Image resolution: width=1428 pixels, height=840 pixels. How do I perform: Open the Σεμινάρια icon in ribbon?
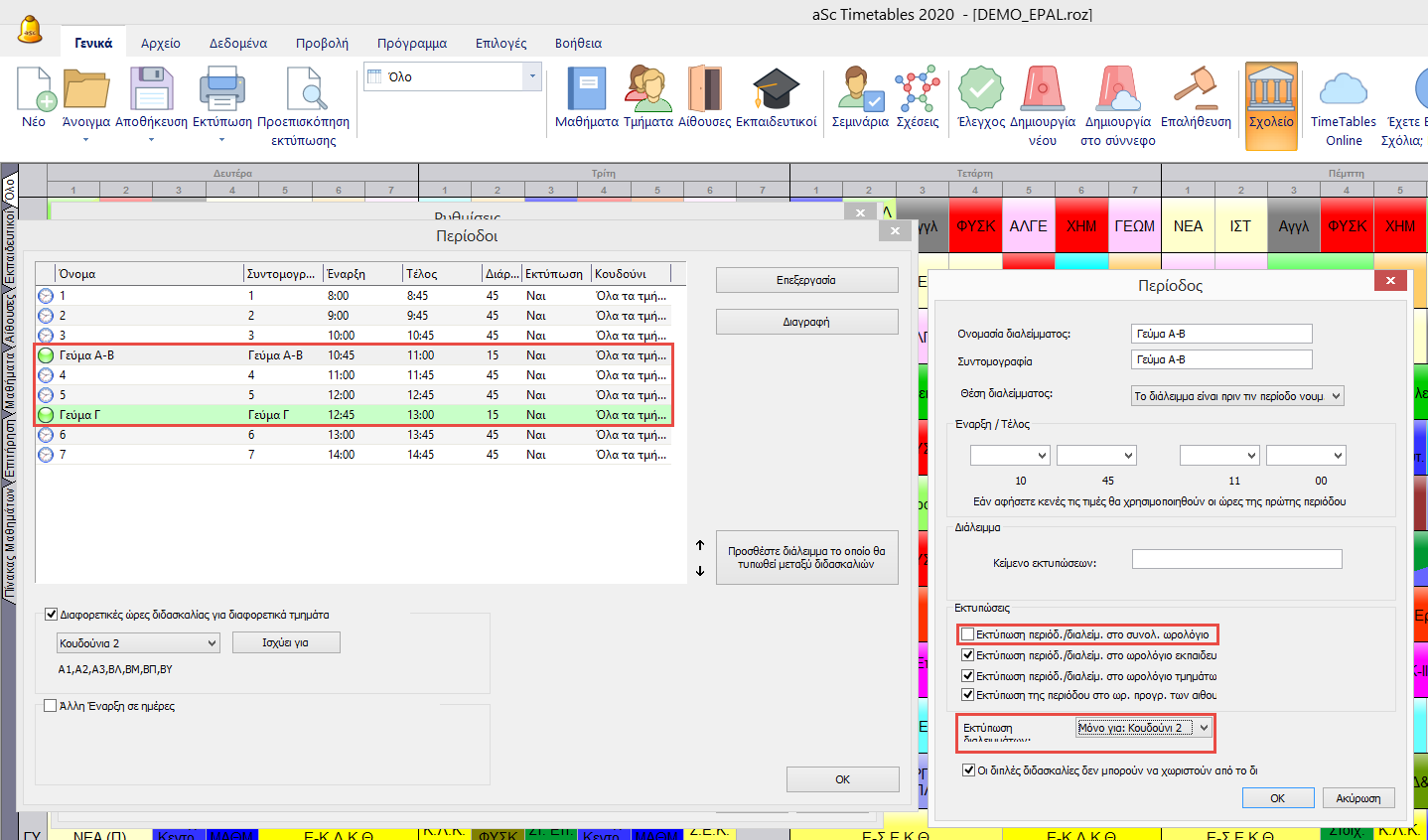point(859,90)
